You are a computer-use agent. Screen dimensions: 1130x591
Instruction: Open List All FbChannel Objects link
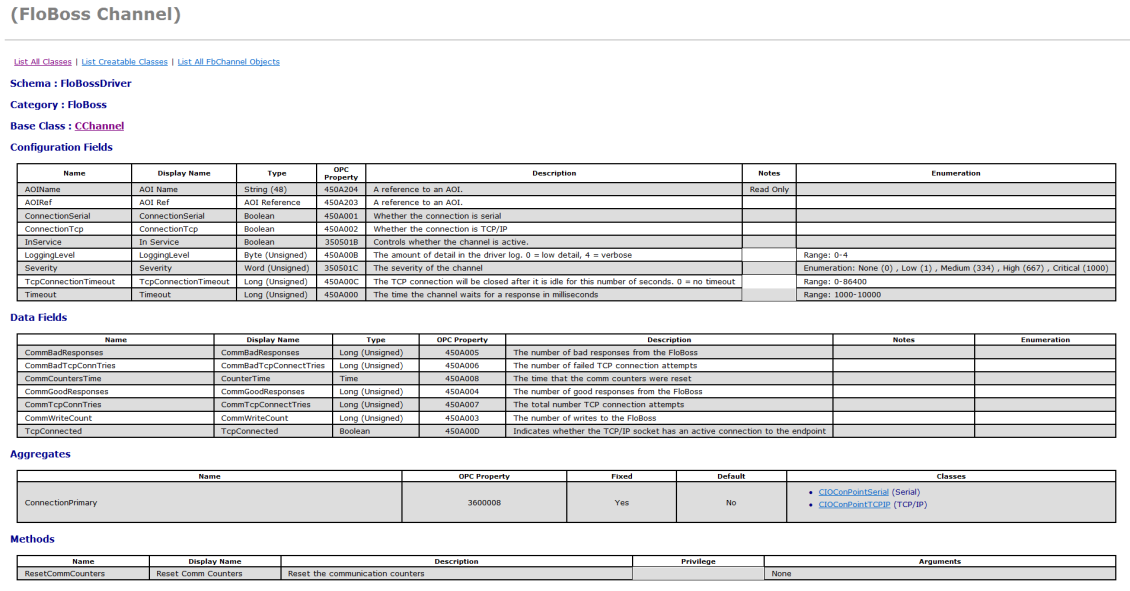[x=228, y=62]
